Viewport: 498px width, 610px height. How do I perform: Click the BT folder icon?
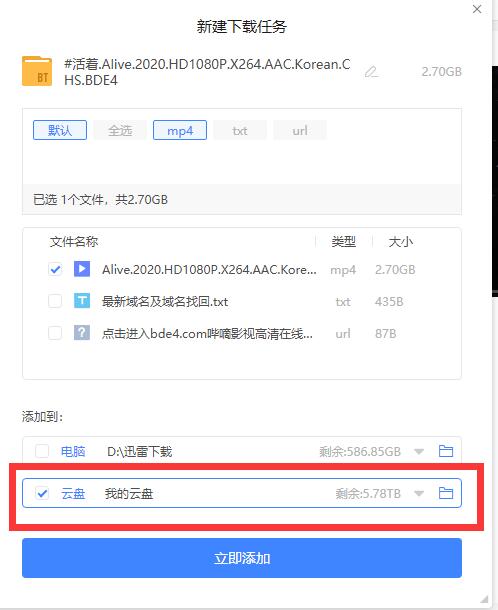point(37,71)
